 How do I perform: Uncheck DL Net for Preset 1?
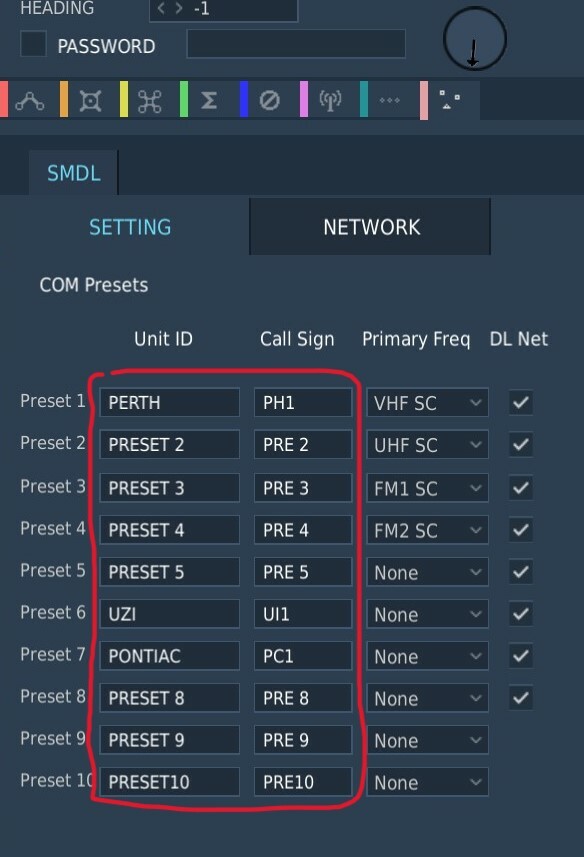point(521,402)
